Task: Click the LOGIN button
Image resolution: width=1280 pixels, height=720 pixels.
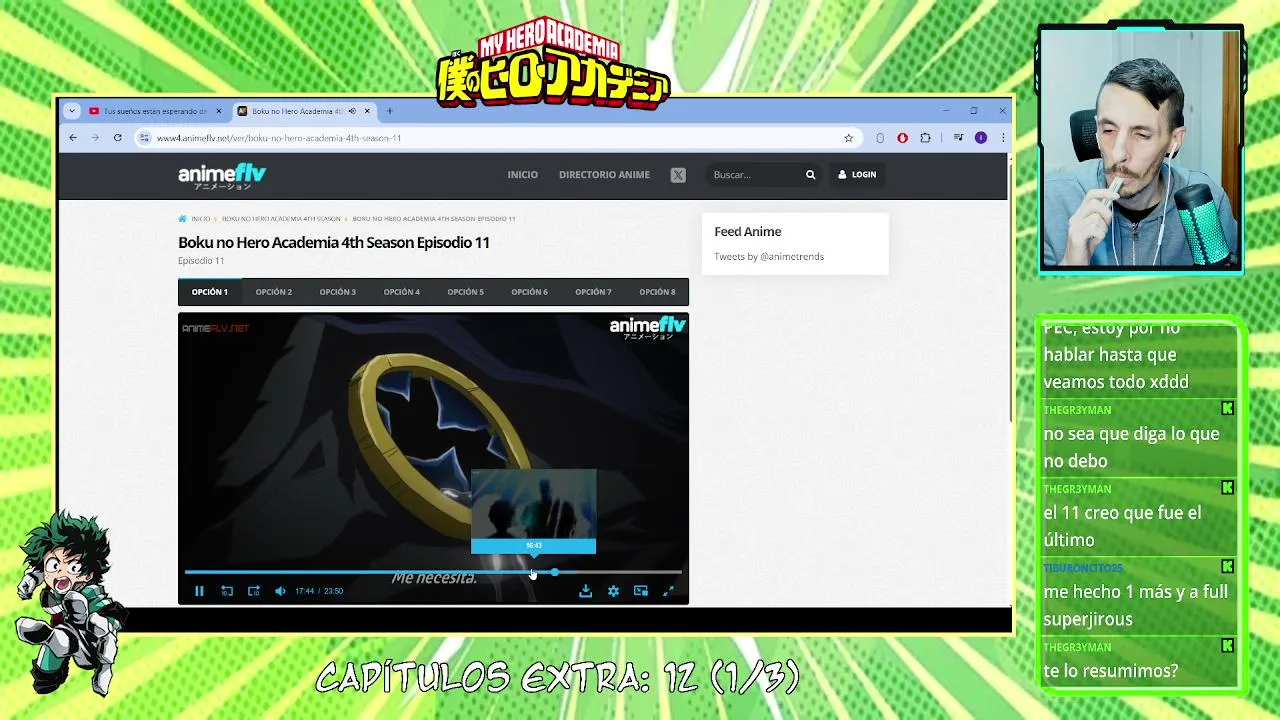Action: tap(857, 175)
